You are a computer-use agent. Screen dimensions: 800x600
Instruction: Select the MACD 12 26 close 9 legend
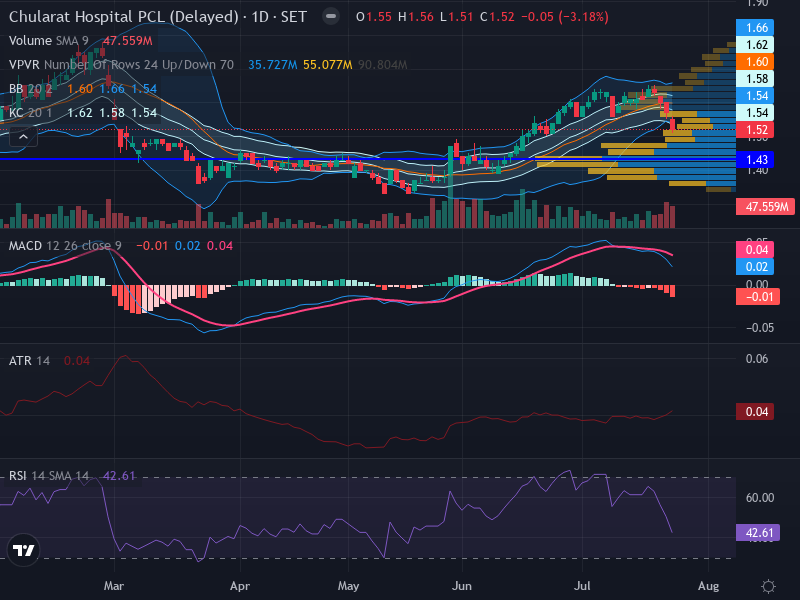(x=65, y=246)
